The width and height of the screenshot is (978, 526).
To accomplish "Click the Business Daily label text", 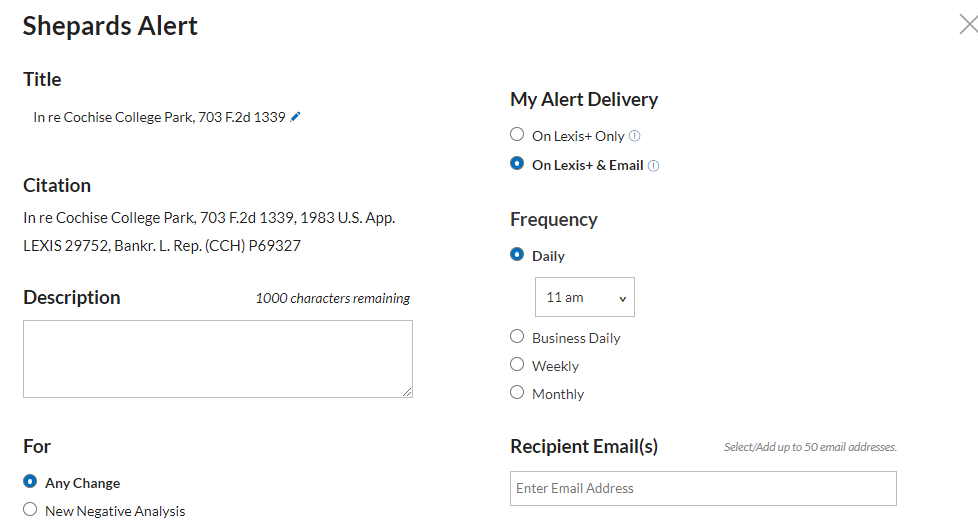I will pos(576,338).
